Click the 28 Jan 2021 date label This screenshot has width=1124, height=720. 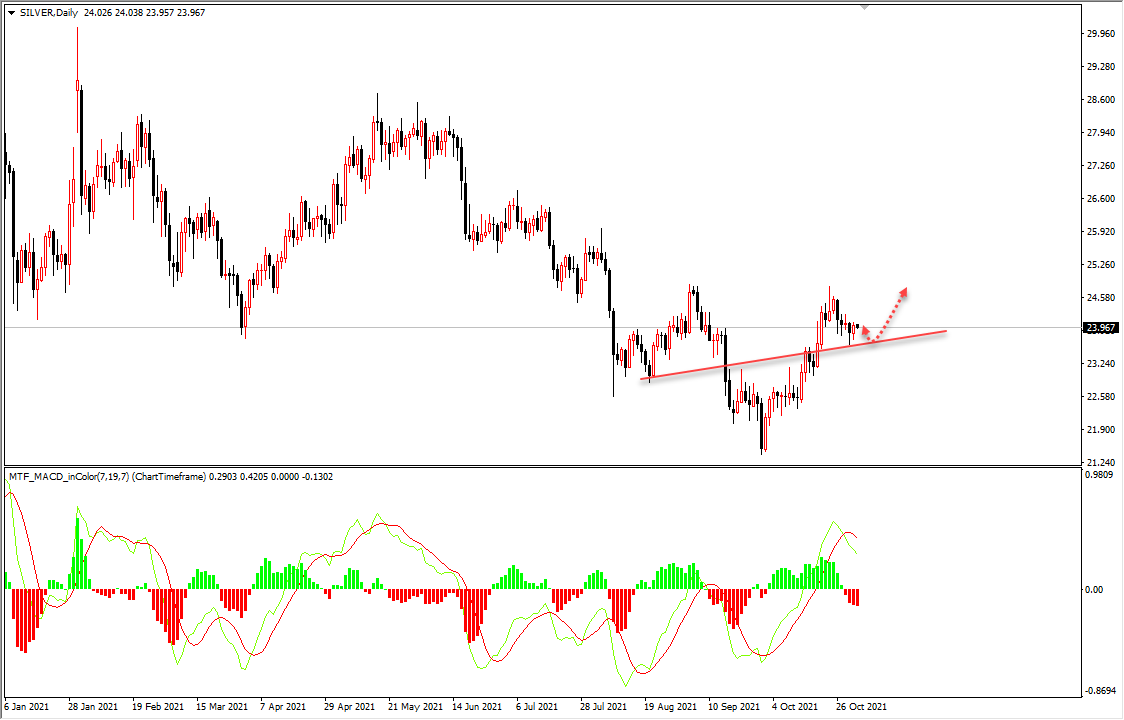point(93,706)
